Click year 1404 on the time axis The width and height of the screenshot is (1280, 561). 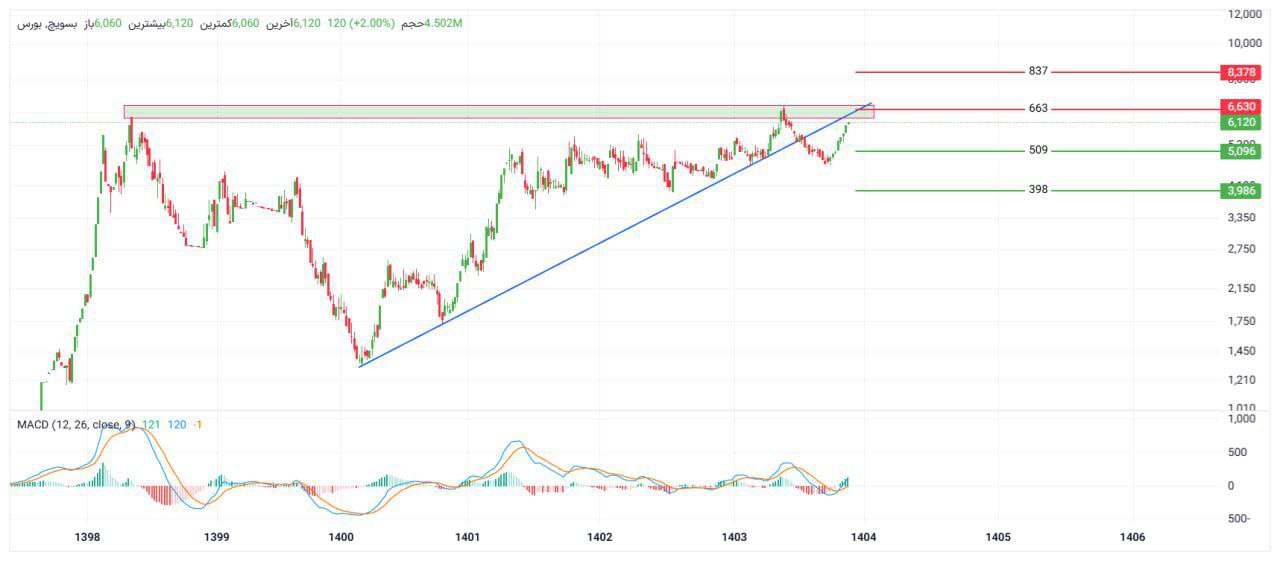863,538
